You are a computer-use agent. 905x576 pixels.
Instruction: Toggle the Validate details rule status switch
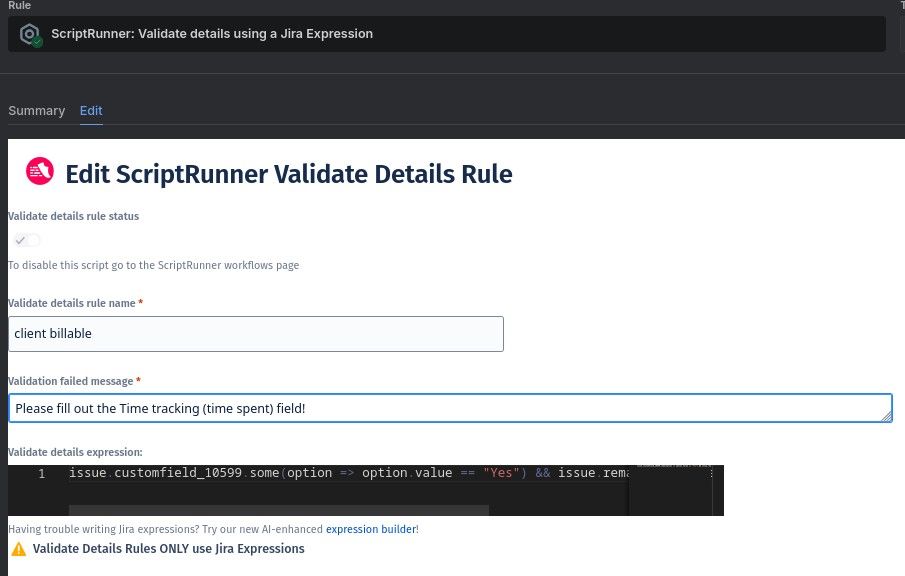click(27, 240)
